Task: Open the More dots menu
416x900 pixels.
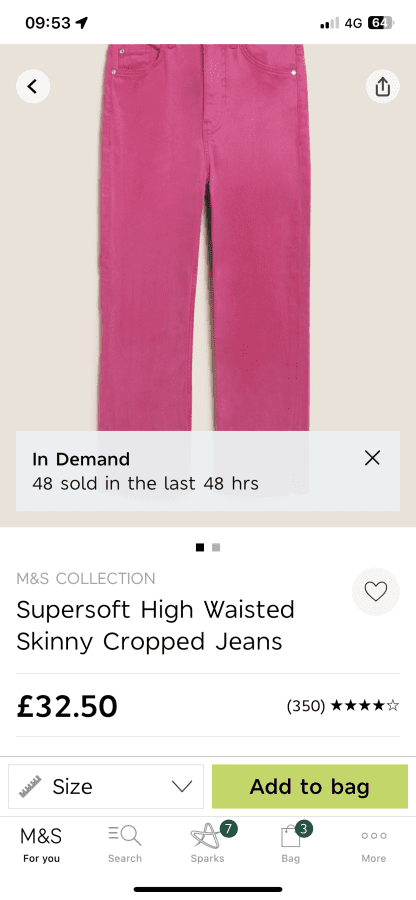Action: click(x=374, y=845)
